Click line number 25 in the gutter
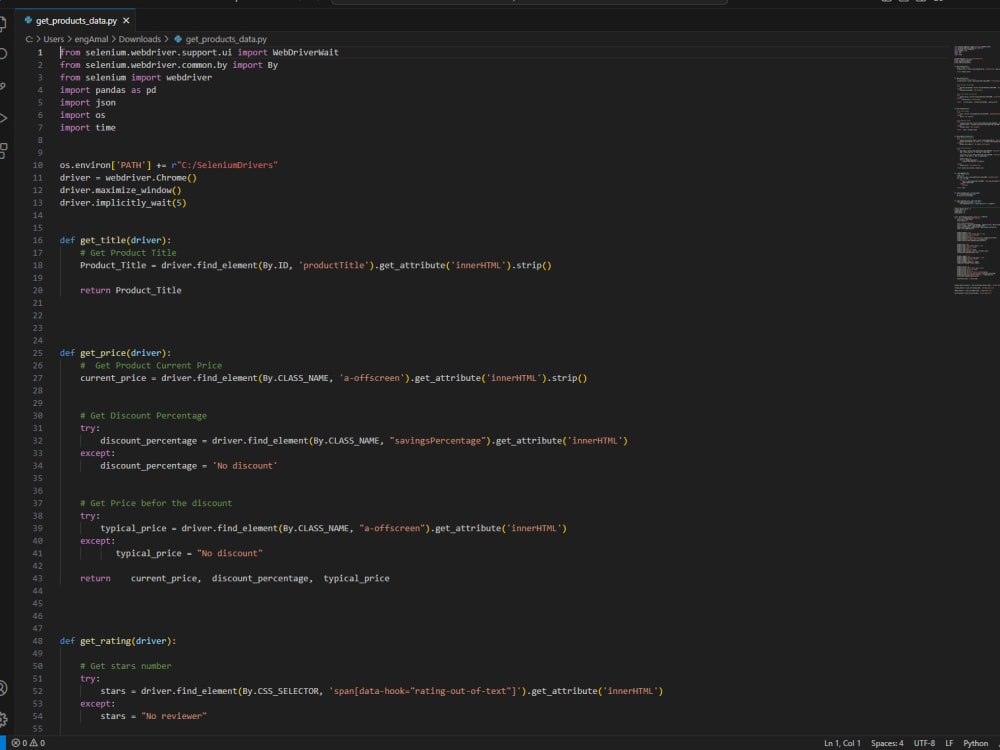This screenshot has height=750, width=1000. [38, 353]
